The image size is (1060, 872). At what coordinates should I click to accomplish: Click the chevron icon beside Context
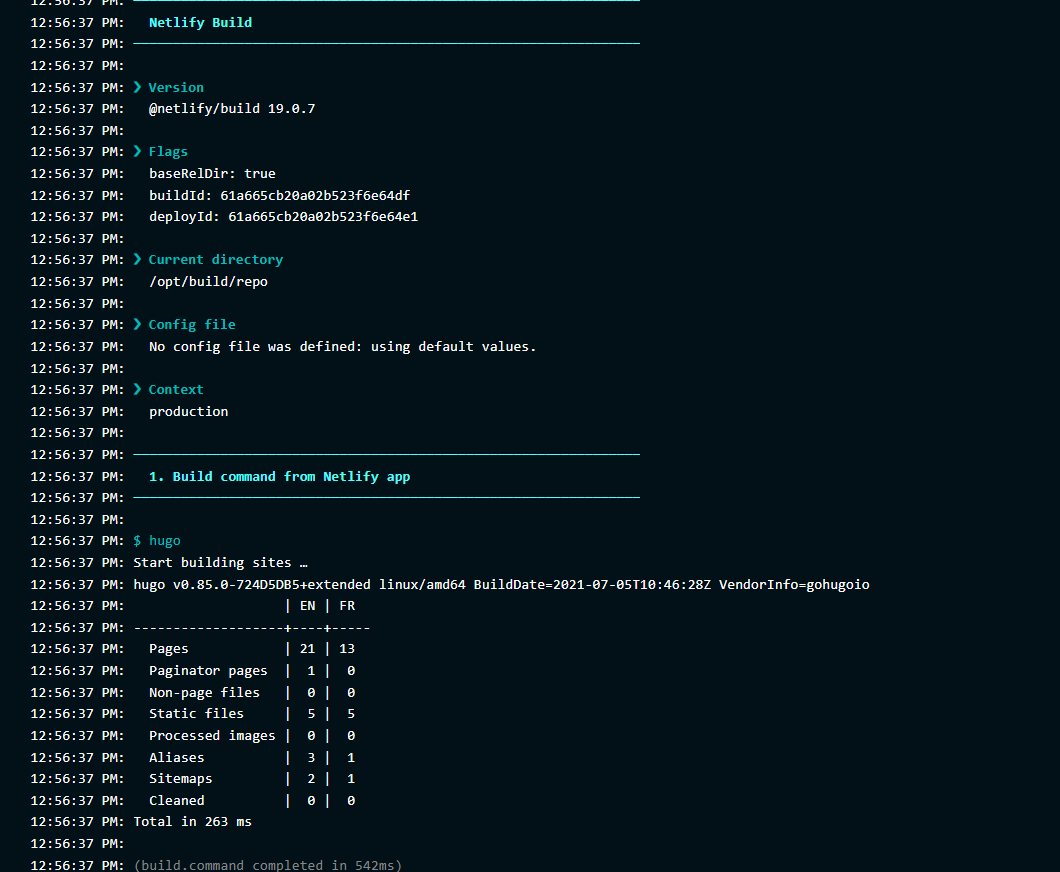click(x=137, y=389)
